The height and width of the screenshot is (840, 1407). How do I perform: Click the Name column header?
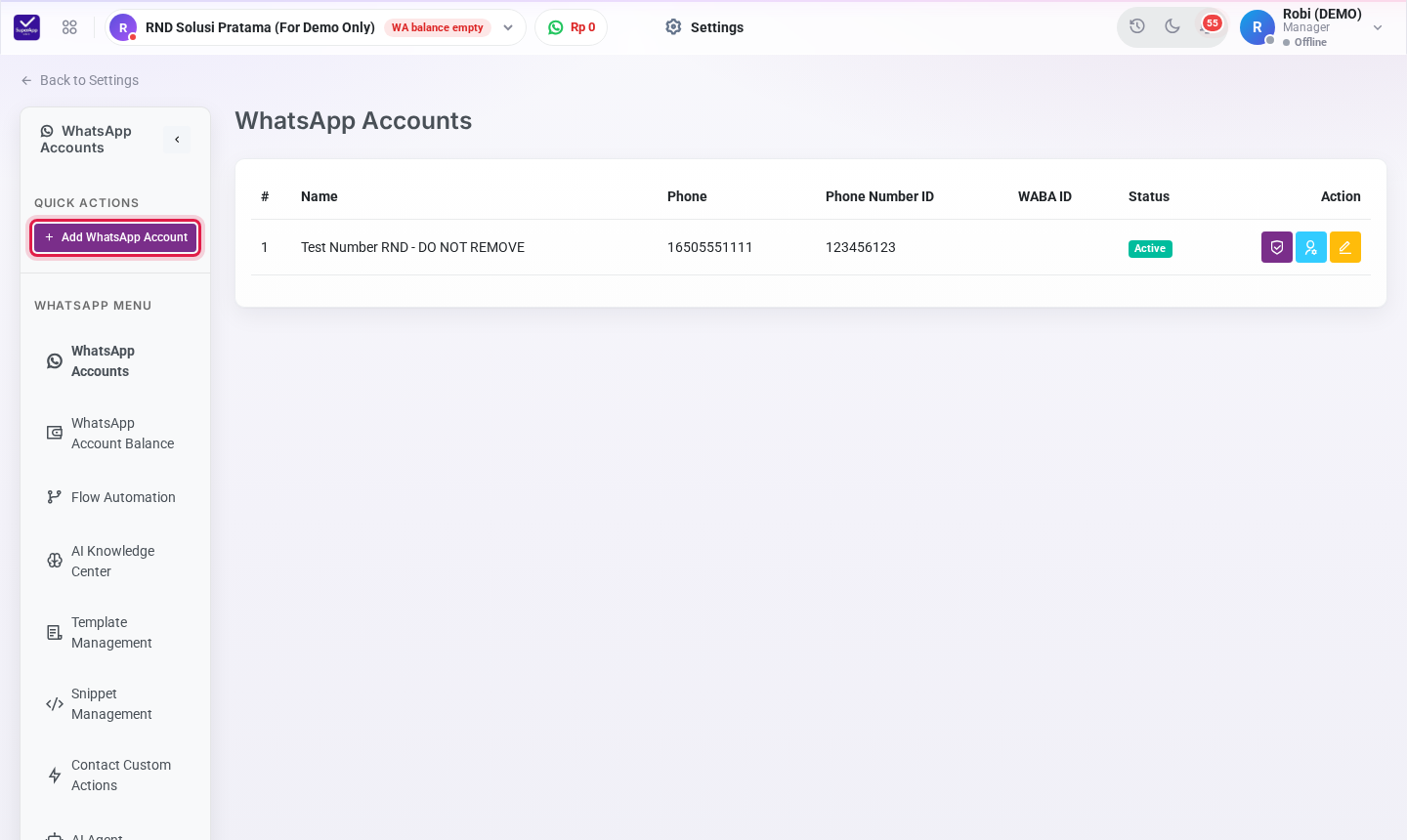[x=320, y=196]
